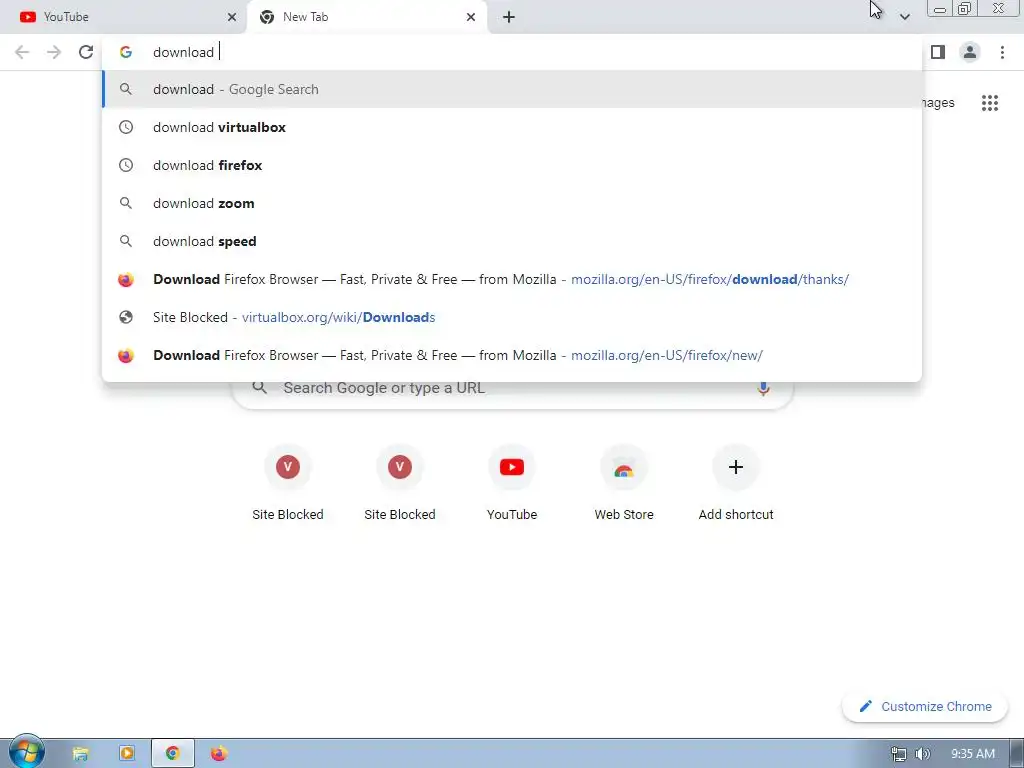Viewport: 1024px width, 768px height.
Task: Select the New Tab tab
Action: click(x=367, y=17)
